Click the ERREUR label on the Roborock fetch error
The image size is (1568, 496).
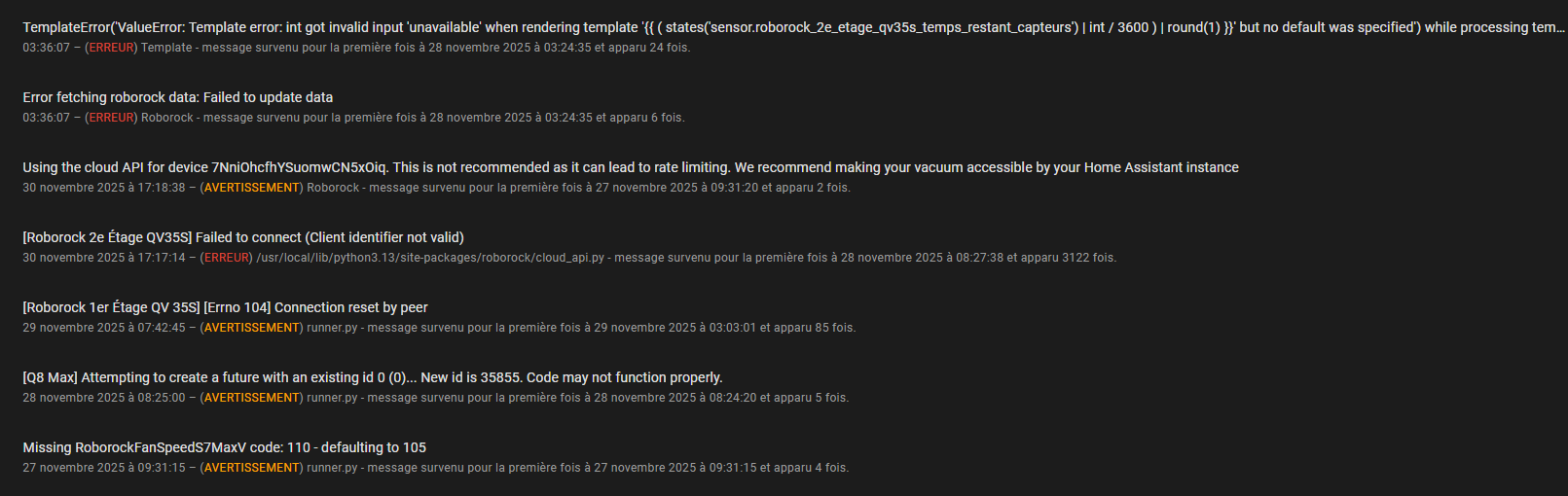click(111, 118)
